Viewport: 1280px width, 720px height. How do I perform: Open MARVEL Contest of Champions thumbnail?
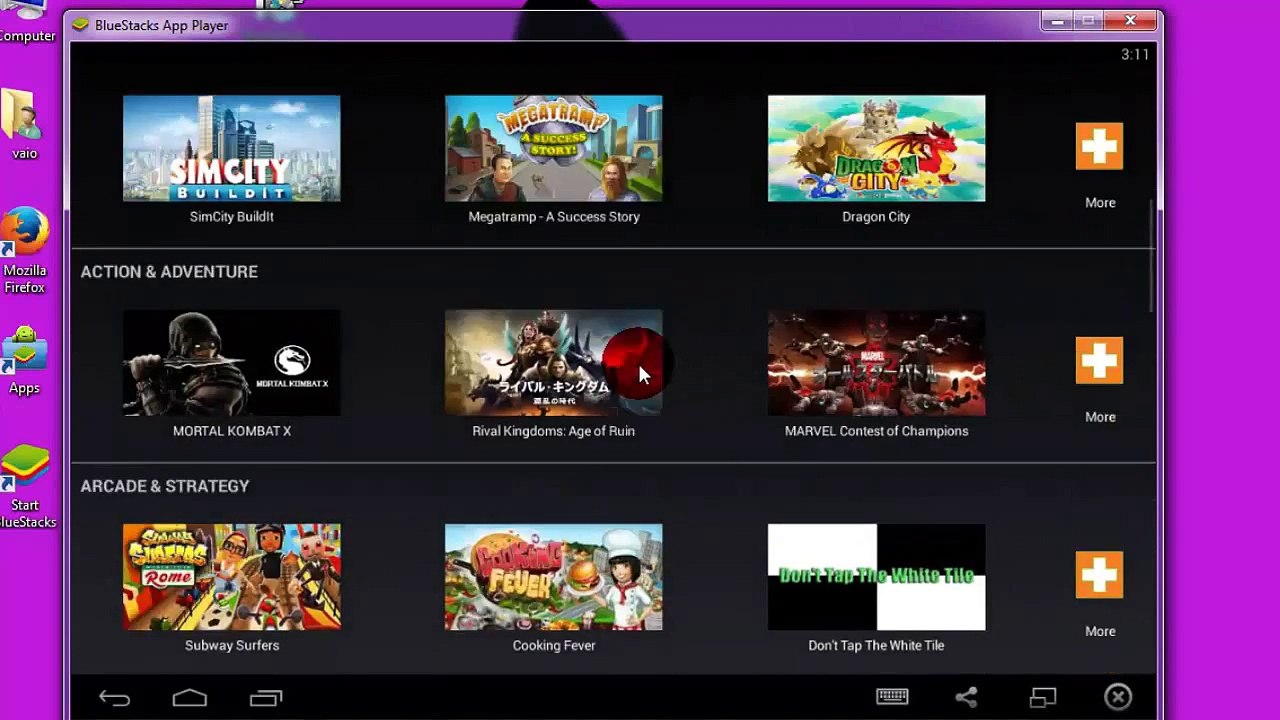coord(876,363)
